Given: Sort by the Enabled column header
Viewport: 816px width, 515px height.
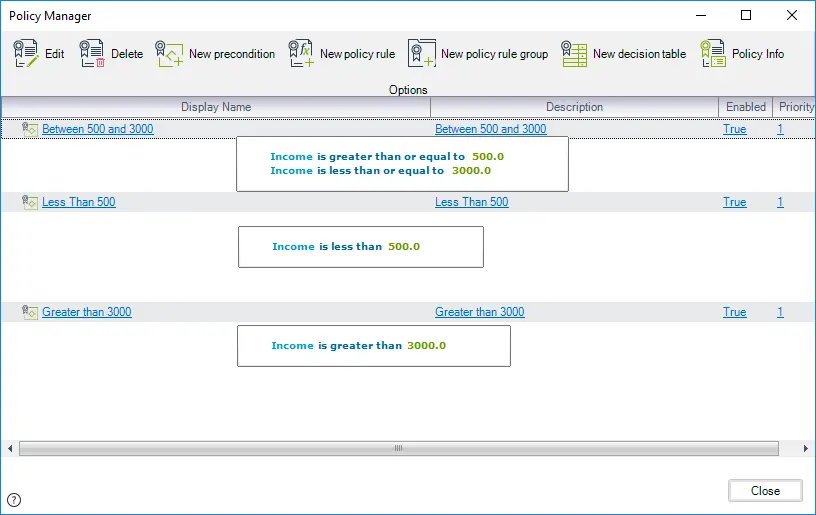Looking at the screenshot, I should point(746,107).
